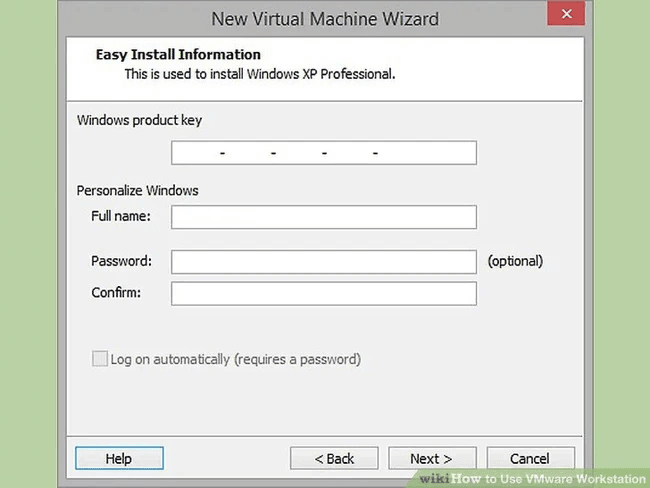Click 'This is used to install Windows XP Professional.'

point(260,74)
